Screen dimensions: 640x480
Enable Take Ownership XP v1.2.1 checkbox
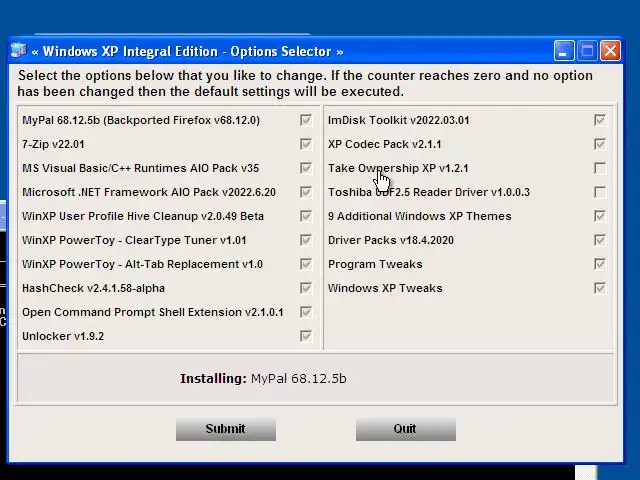600,168
